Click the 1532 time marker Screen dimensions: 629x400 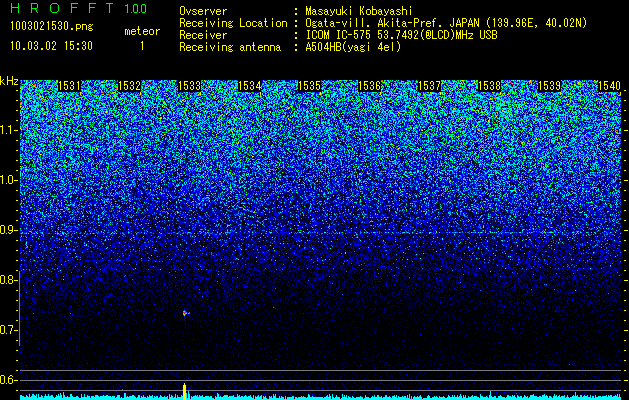(129, 86)
